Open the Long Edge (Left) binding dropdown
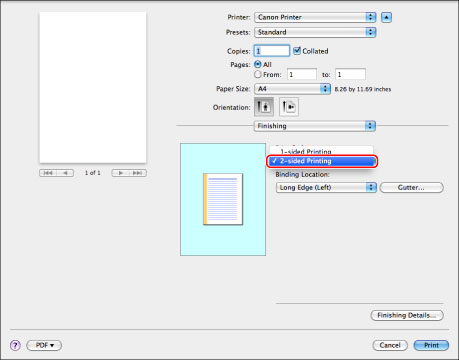 (x=326, y=187)
